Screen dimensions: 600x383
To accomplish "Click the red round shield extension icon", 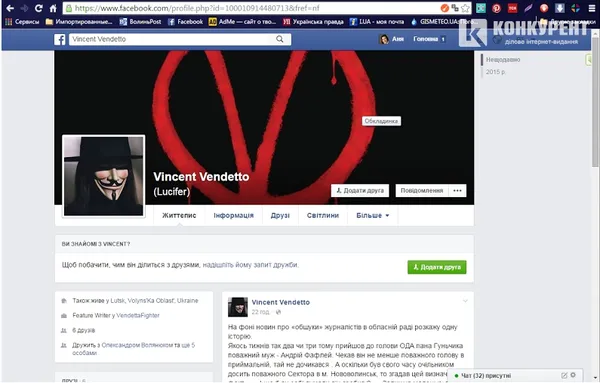I will click(544, 8).
